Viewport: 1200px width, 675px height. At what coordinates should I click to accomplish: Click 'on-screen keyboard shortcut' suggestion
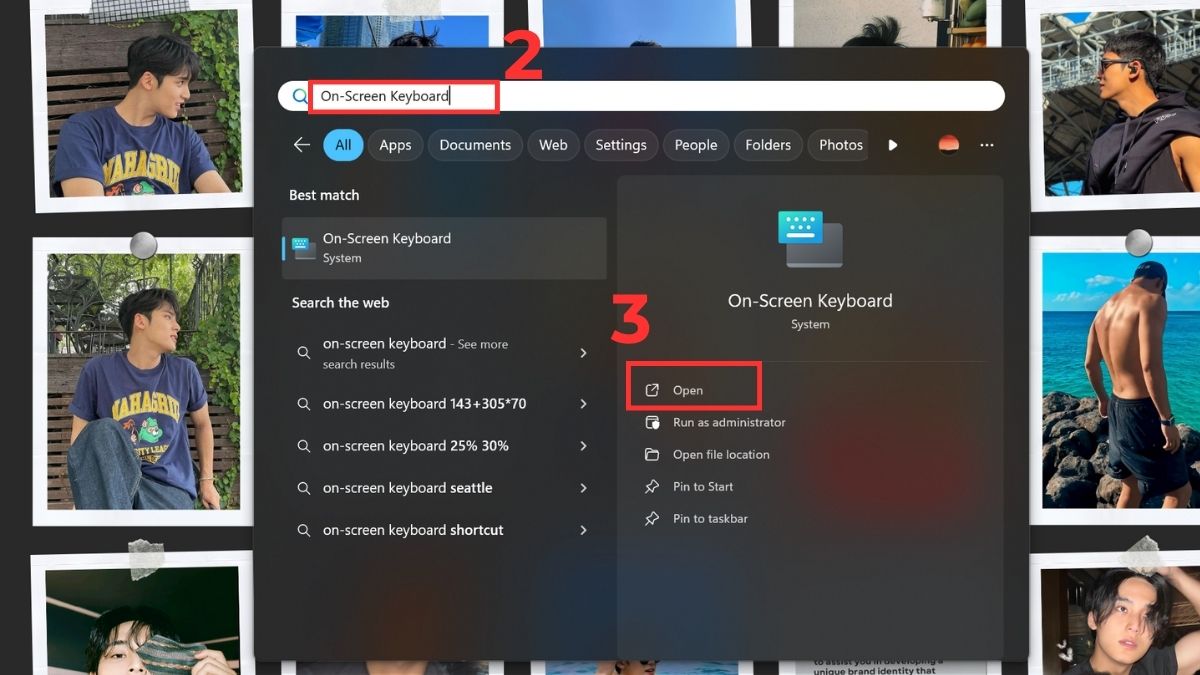444,530
